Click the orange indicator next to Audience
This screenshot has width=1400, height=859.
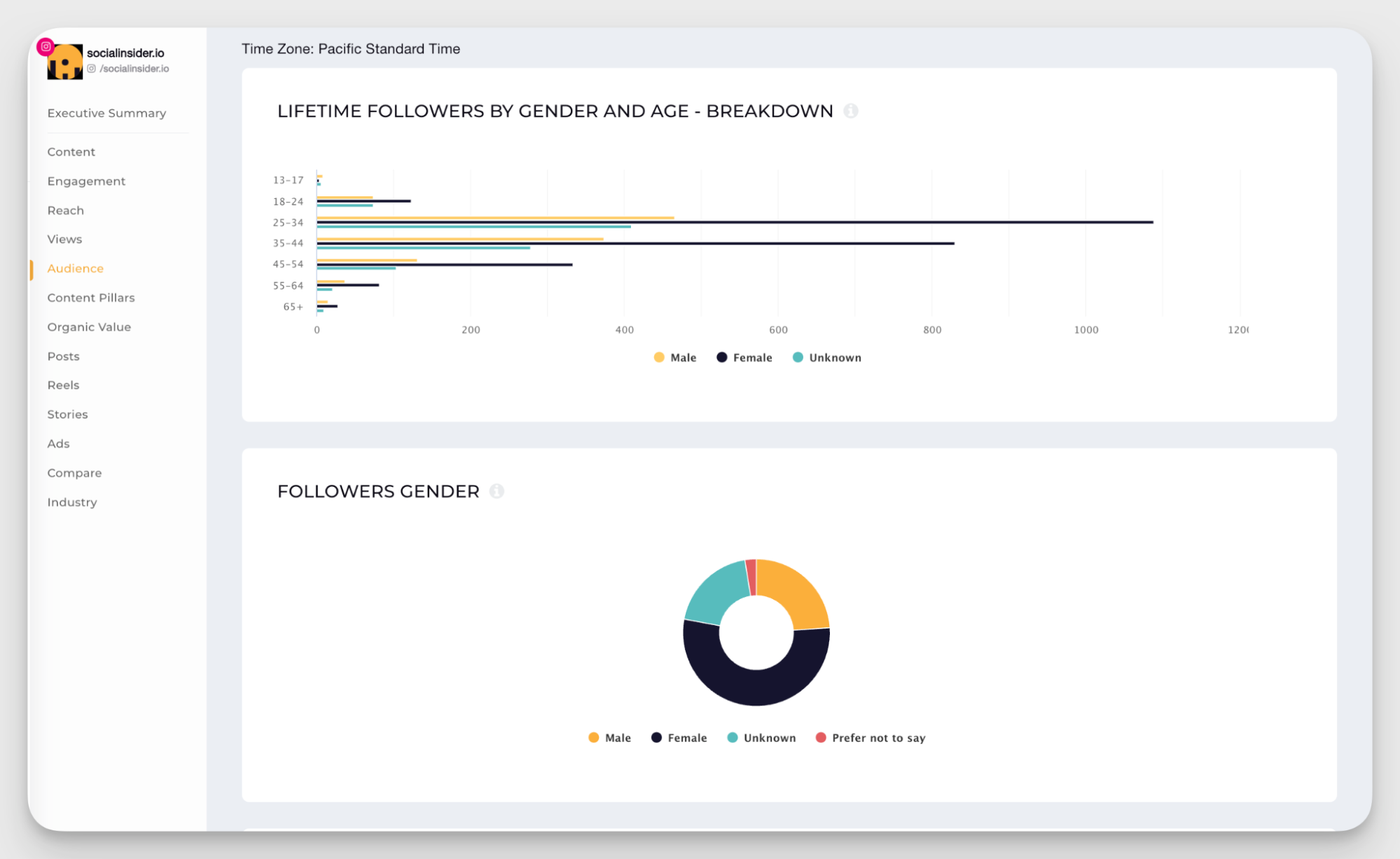tap(32, 268)
